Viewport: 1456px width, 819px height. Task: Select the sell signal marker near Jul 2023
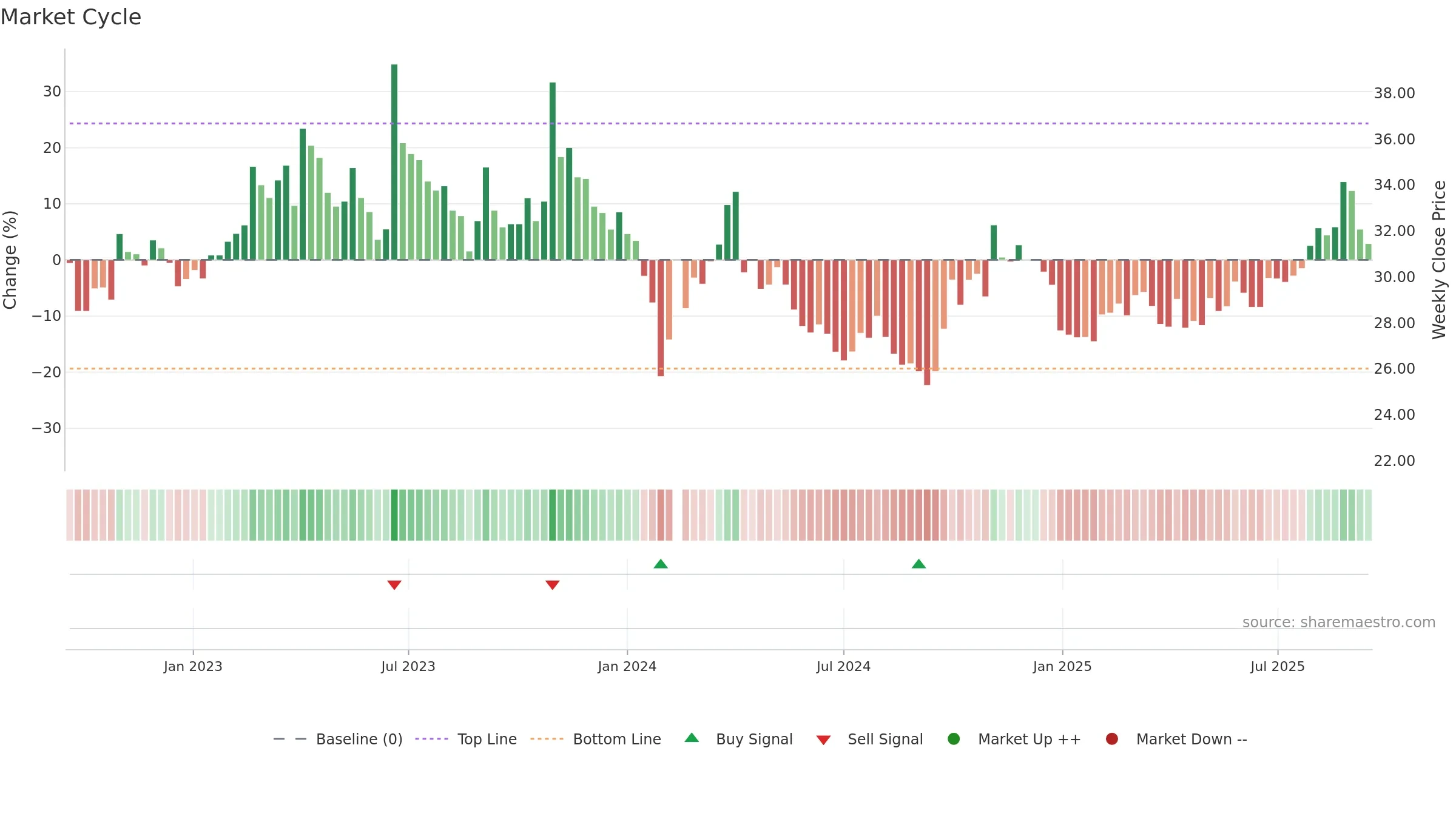(394, 585)
